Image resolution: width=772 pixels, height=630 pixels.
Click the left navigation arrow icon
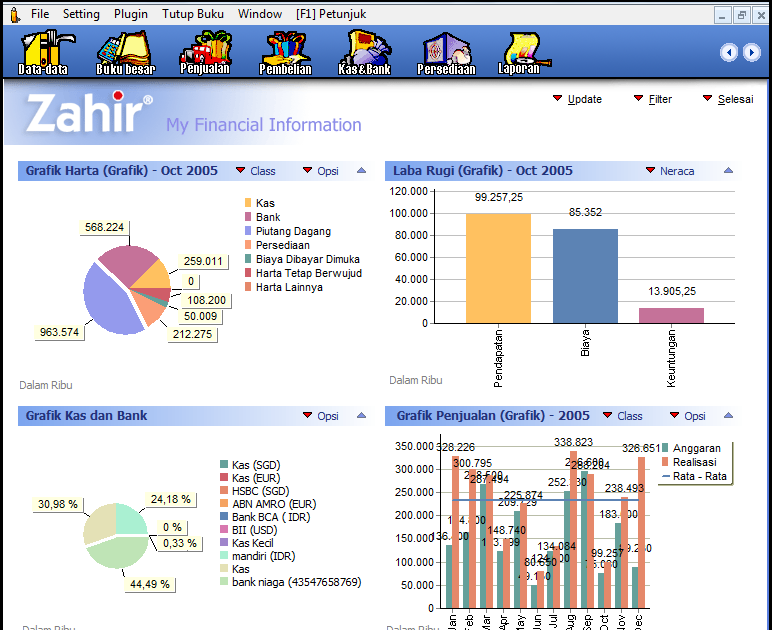(x=729, y=52)
